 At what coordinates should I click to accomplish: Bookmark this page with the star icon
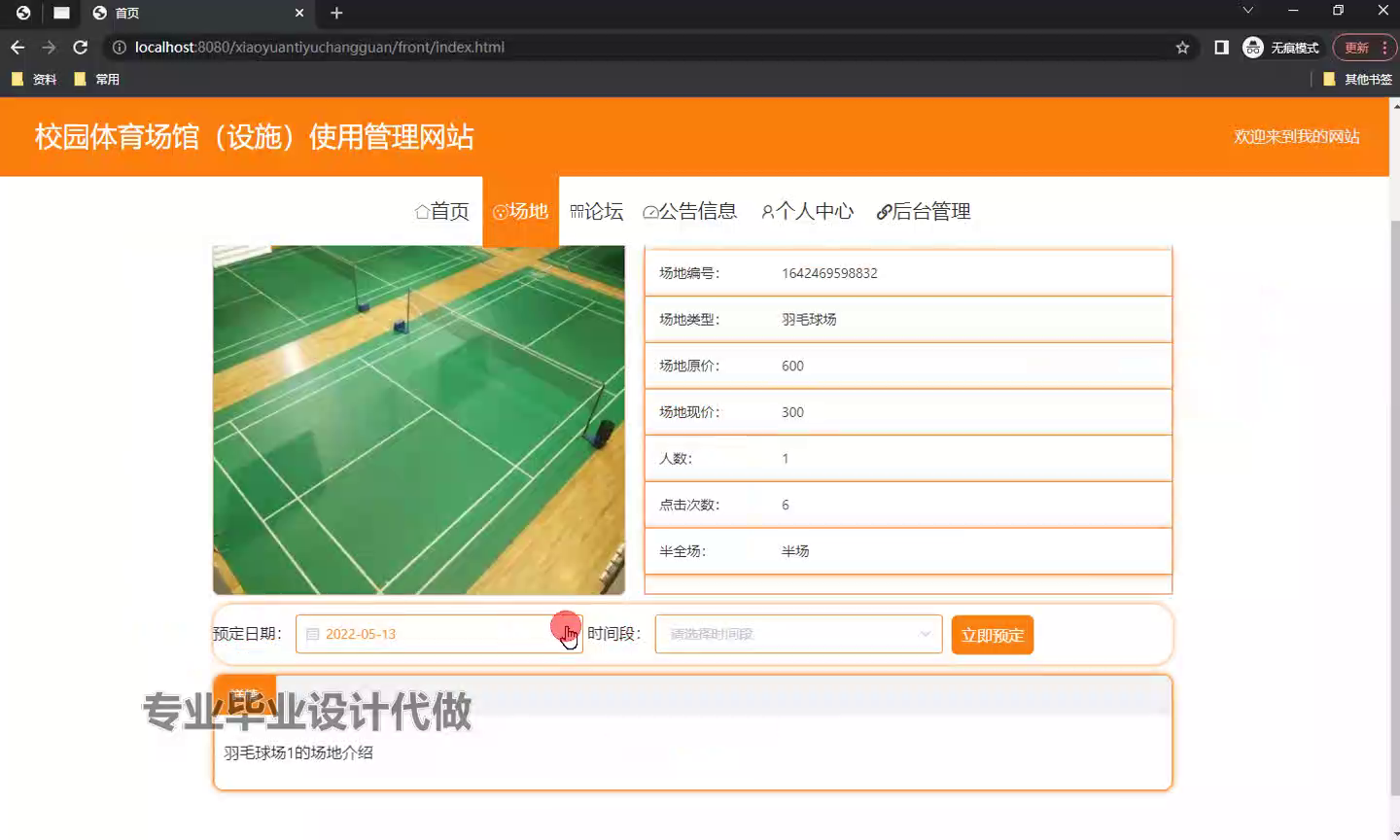(1182, 47)
